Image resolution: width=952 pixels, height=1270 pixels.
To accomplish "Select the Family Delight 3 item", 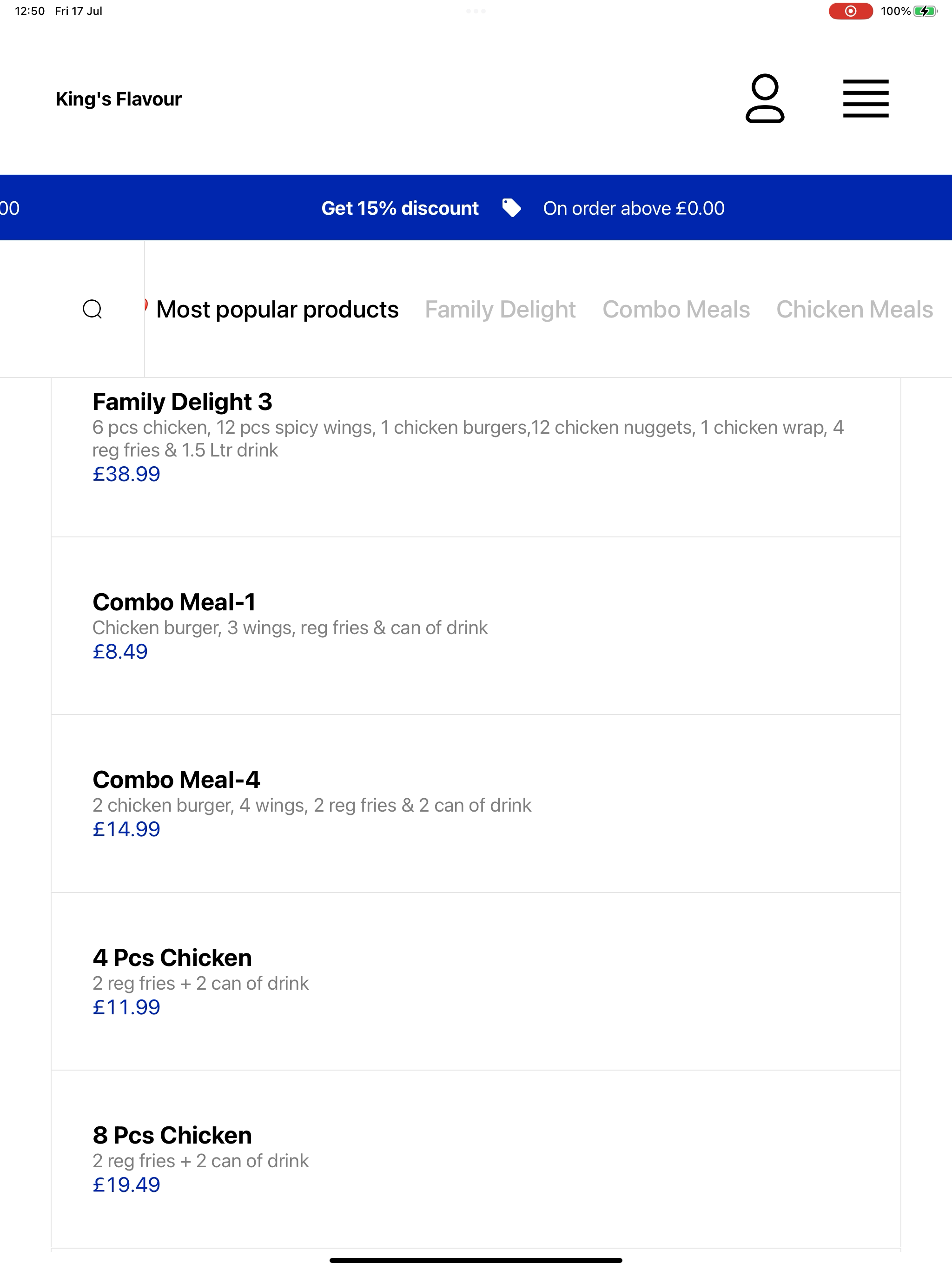I will pyautogui.click(x=476, y=457).
